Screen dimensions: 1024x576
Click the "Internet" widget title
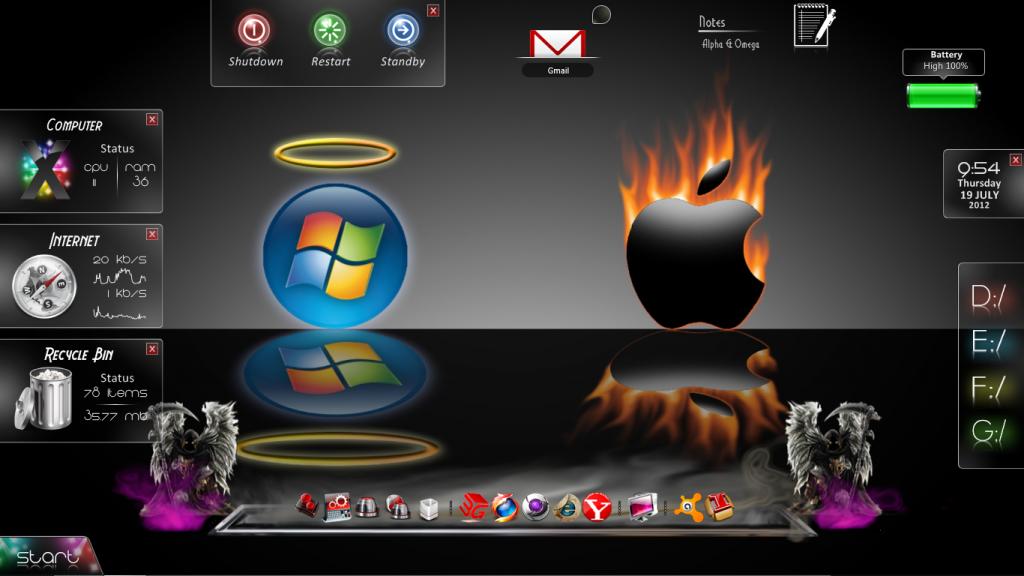[74, 240]
